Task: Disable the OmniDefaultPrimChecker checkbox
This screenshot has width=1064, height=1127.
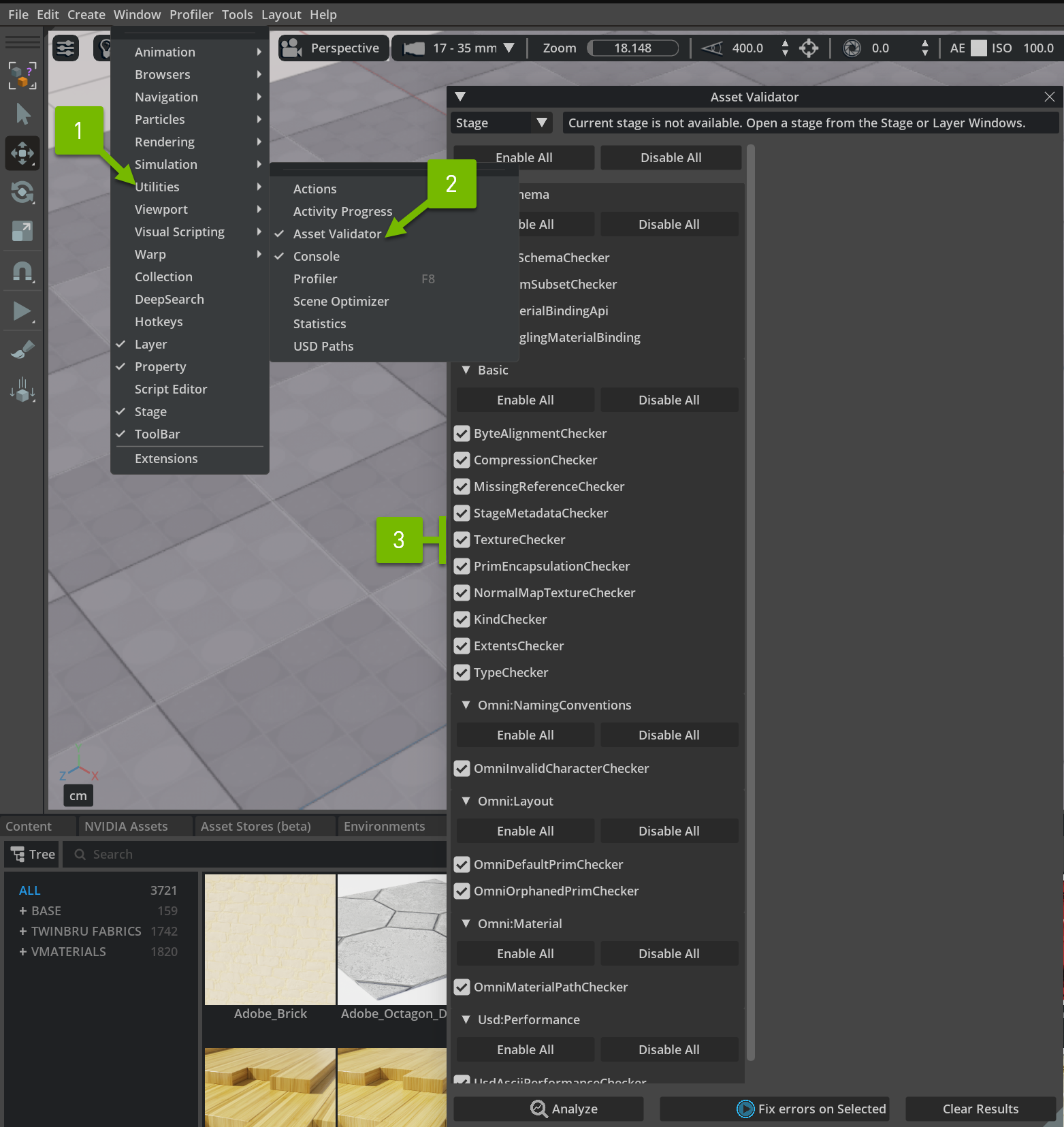Action: point(462,865)
